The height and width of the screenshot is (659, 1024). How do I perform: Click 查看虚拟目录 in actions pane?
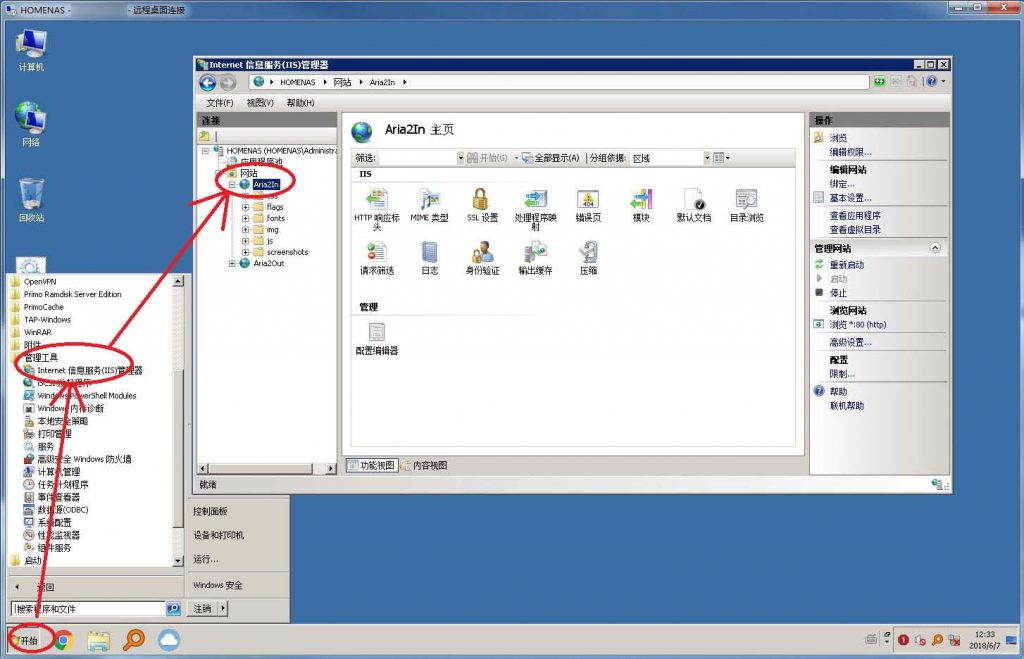coord(855,229)
